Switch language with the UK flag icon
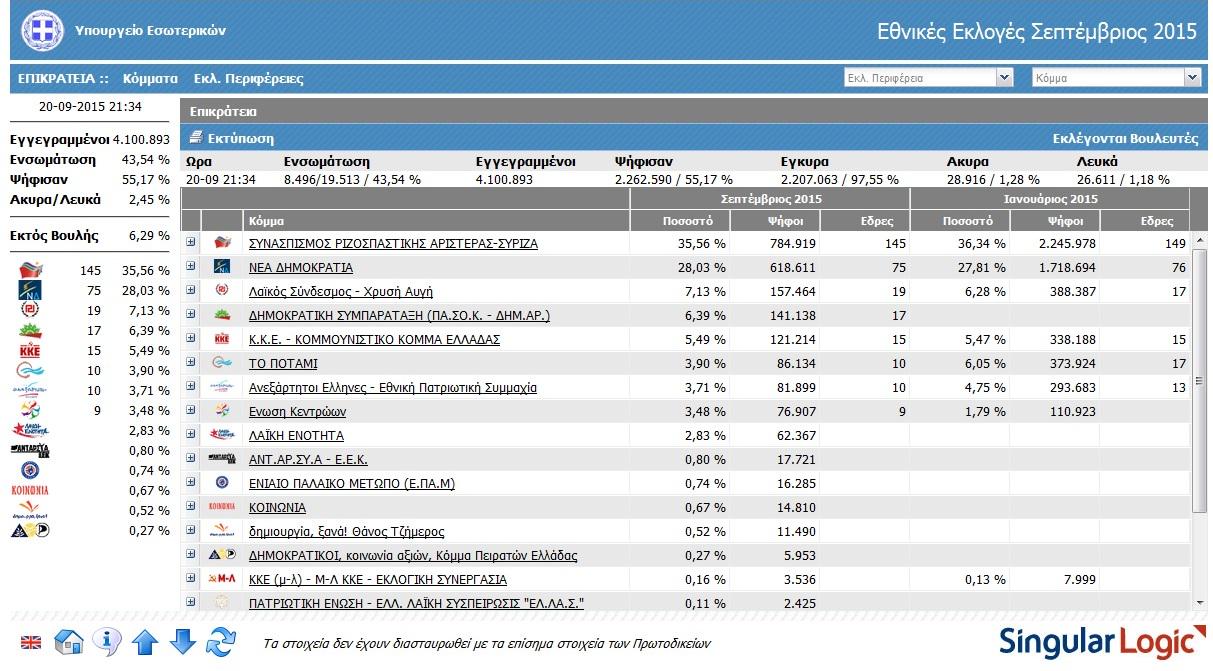The image size is (1213, 671). pos(31,642)
